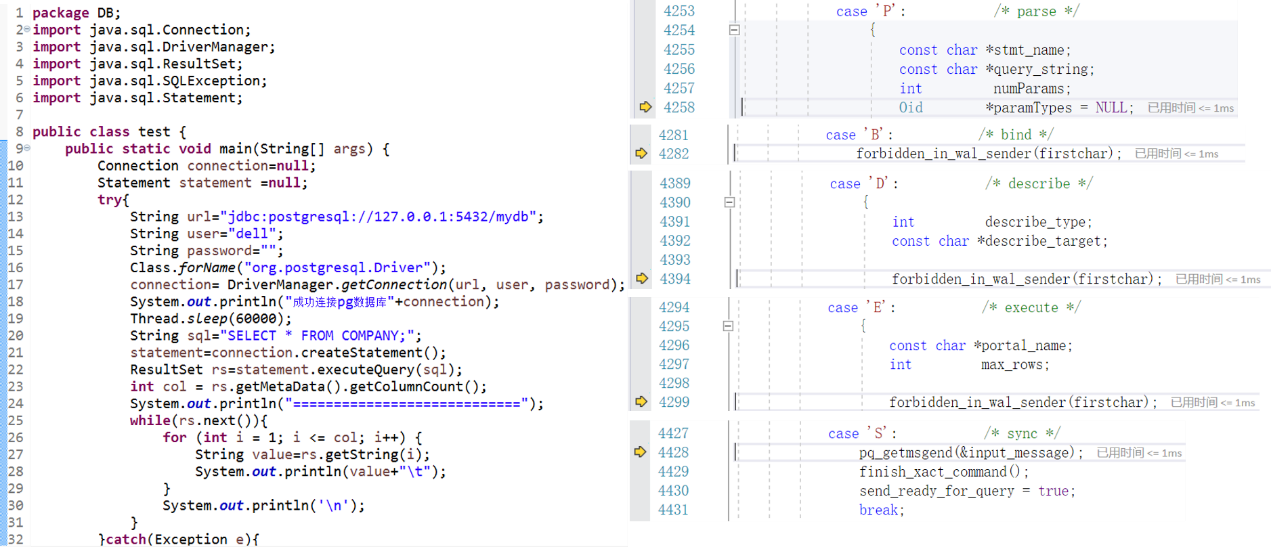Screen dimensions: 1271x547
Task: Open the elapsed-time tip on line 4428
Action: pyautogui.click(x=1139, y=453)
